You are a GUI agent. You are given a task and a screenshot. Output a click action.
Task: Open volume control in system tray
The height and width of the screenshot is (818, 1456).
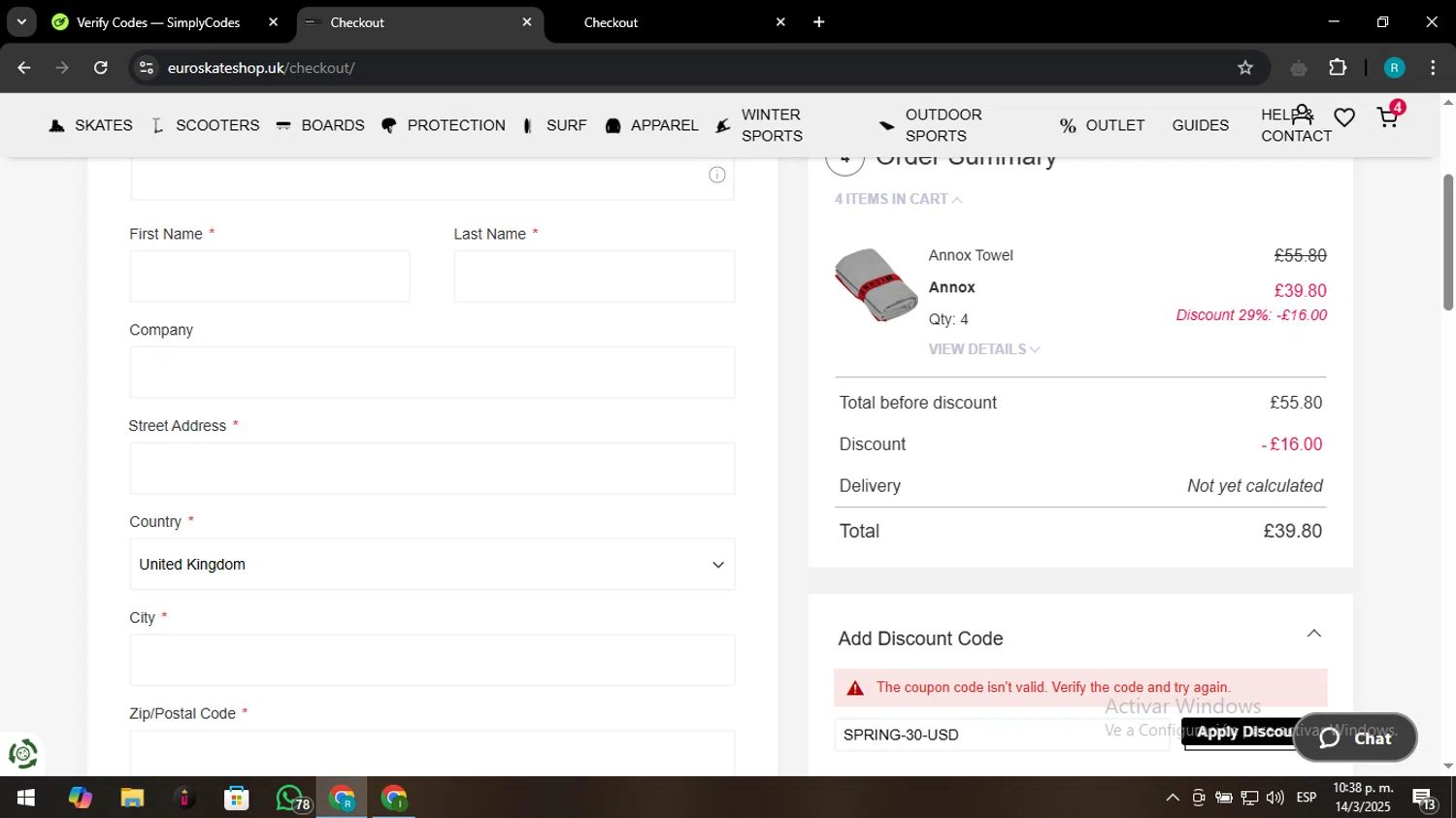click(1275, 798)
